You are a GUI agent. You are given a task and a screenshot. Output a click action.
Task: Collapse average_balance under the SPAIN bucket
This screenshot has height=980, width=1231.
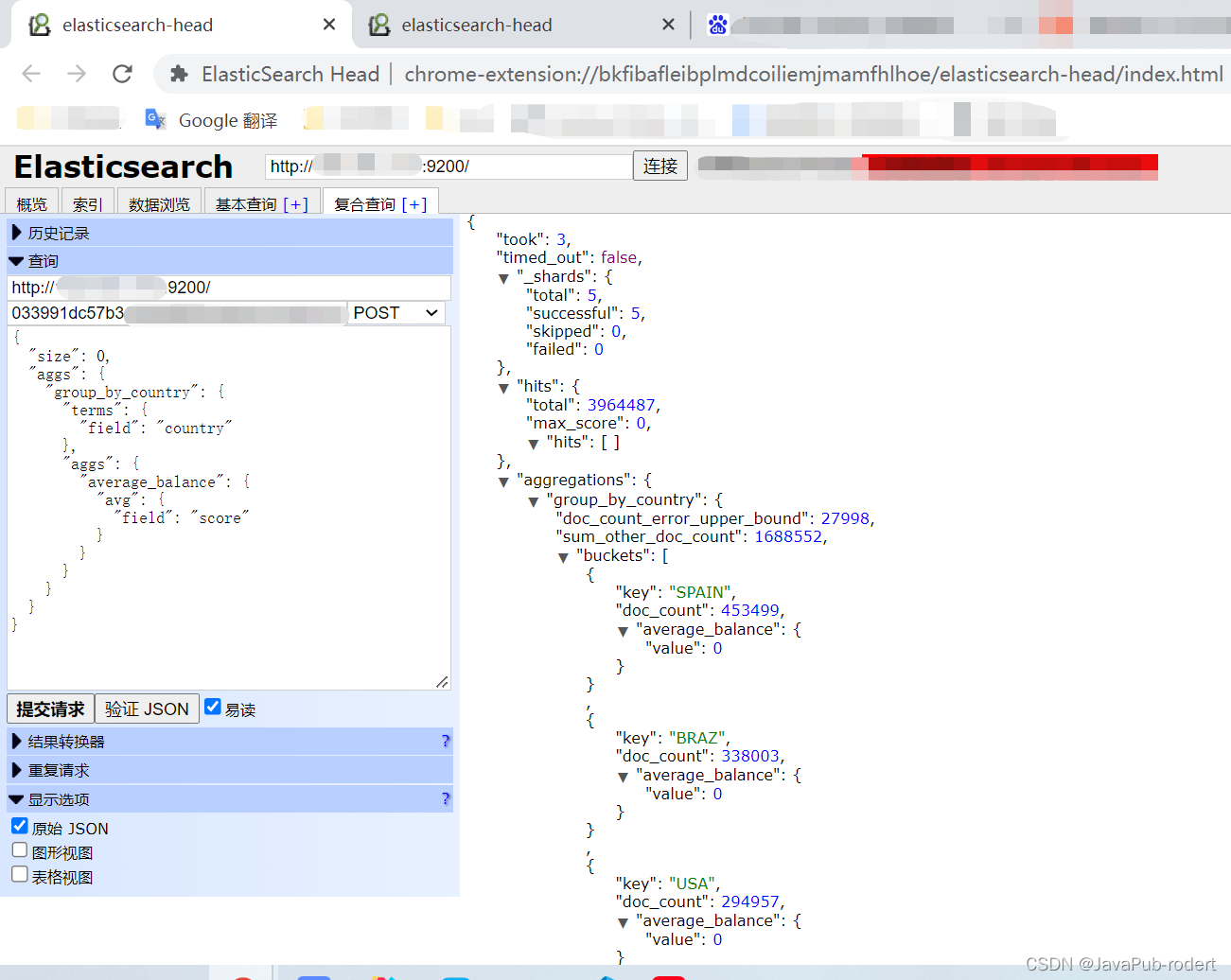[x=623, y=631]
